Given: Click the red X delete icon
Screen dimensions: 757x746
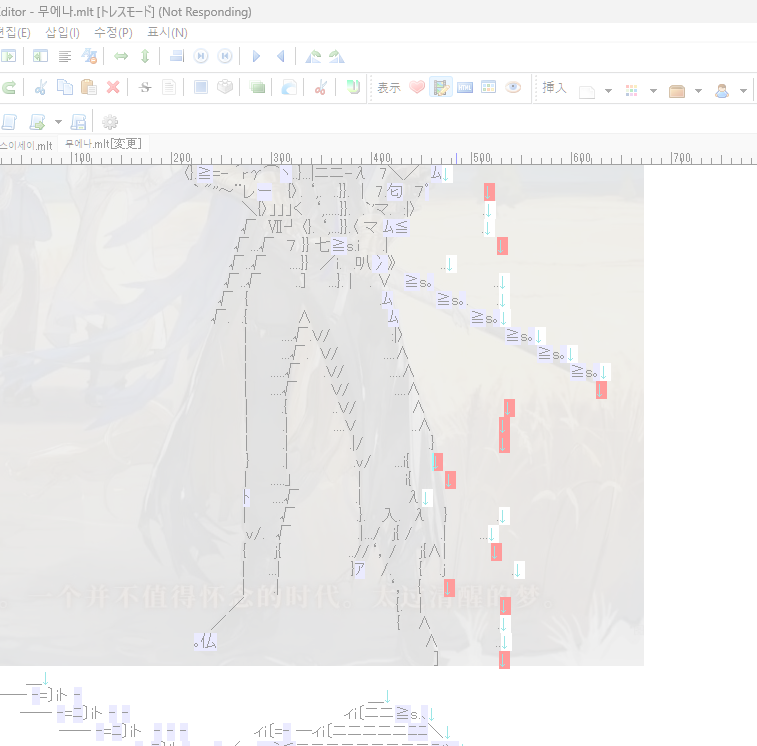Looking at the screenshot, I should pyautogui.click(x=113, y=87).
